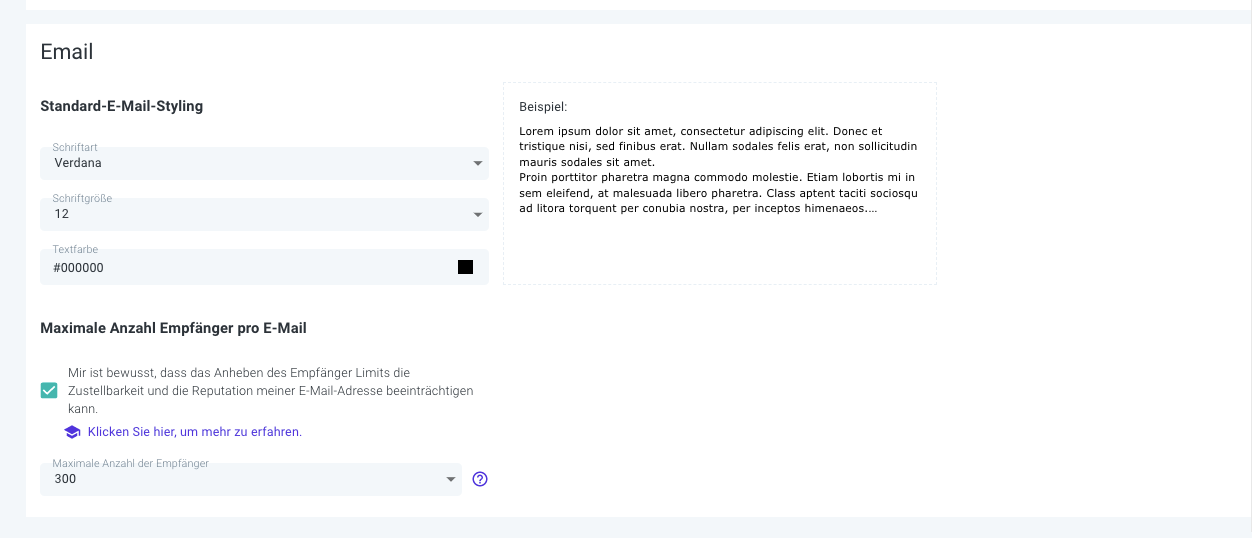Click the black Textfarbe color swatch

(465, 267)
